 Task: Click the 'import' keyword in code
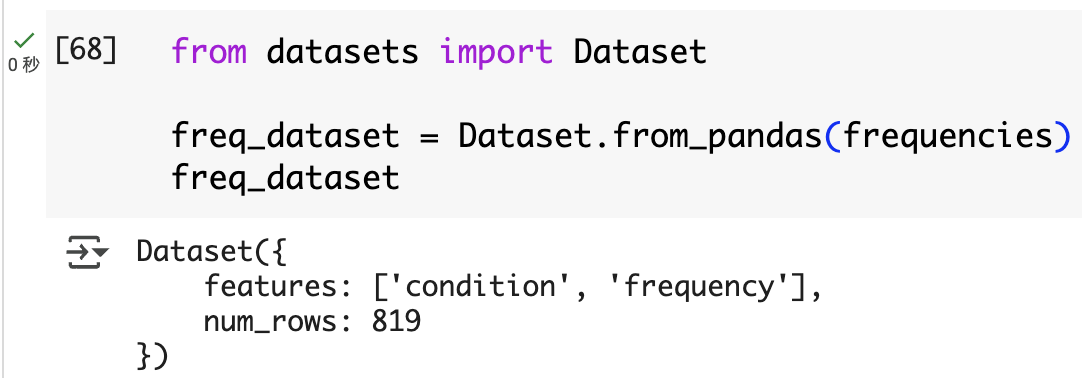(x=496, y=53)
